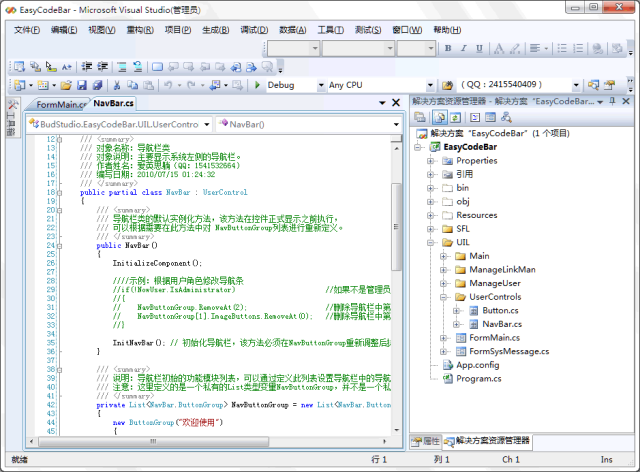This screenshot has height=472, width=640.
Task: Click Properties icon in Solution Explorer toolbar
Action: 422,118
